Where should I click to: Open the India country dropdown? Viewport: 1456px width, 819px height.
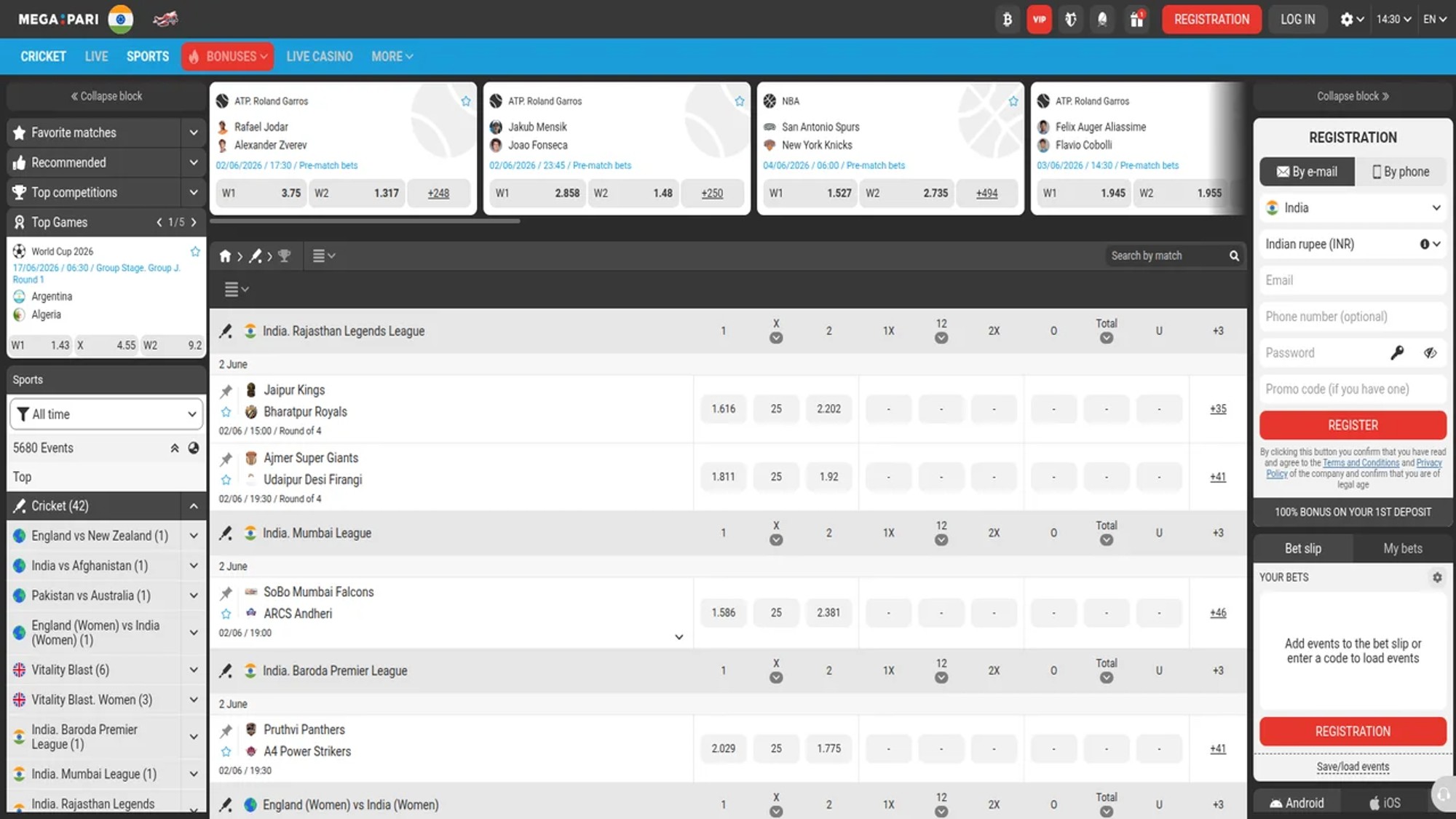(1353, 208)
